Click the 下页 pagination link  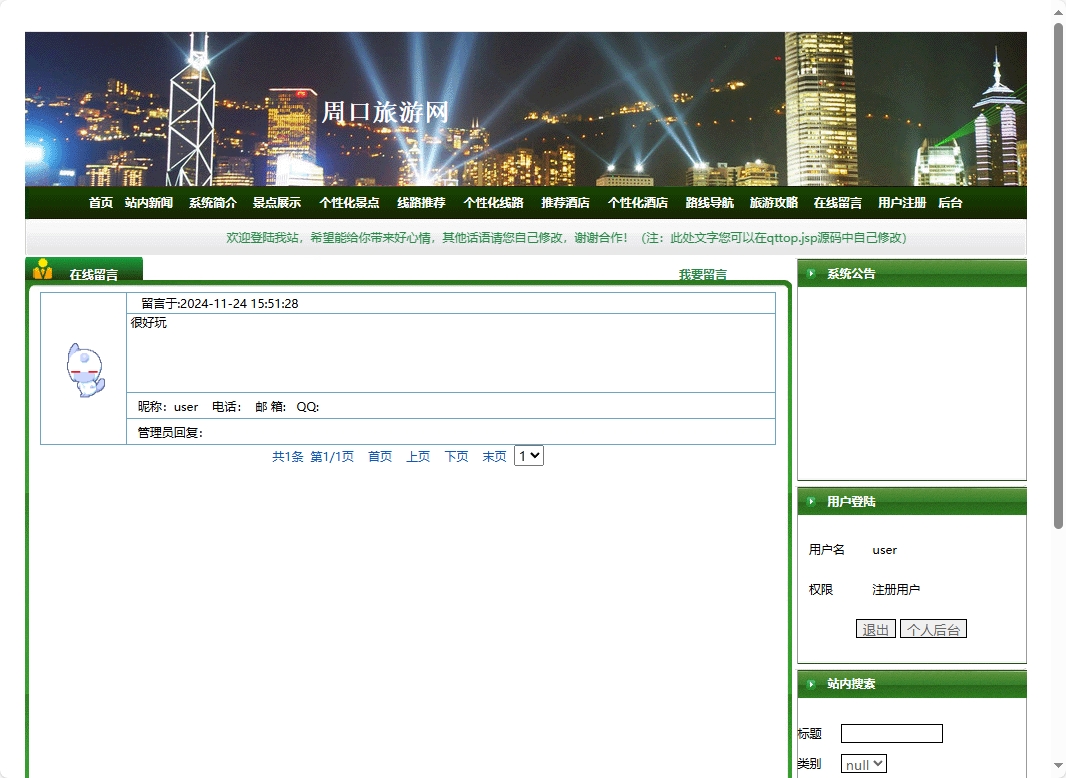[x=456, y=455]
